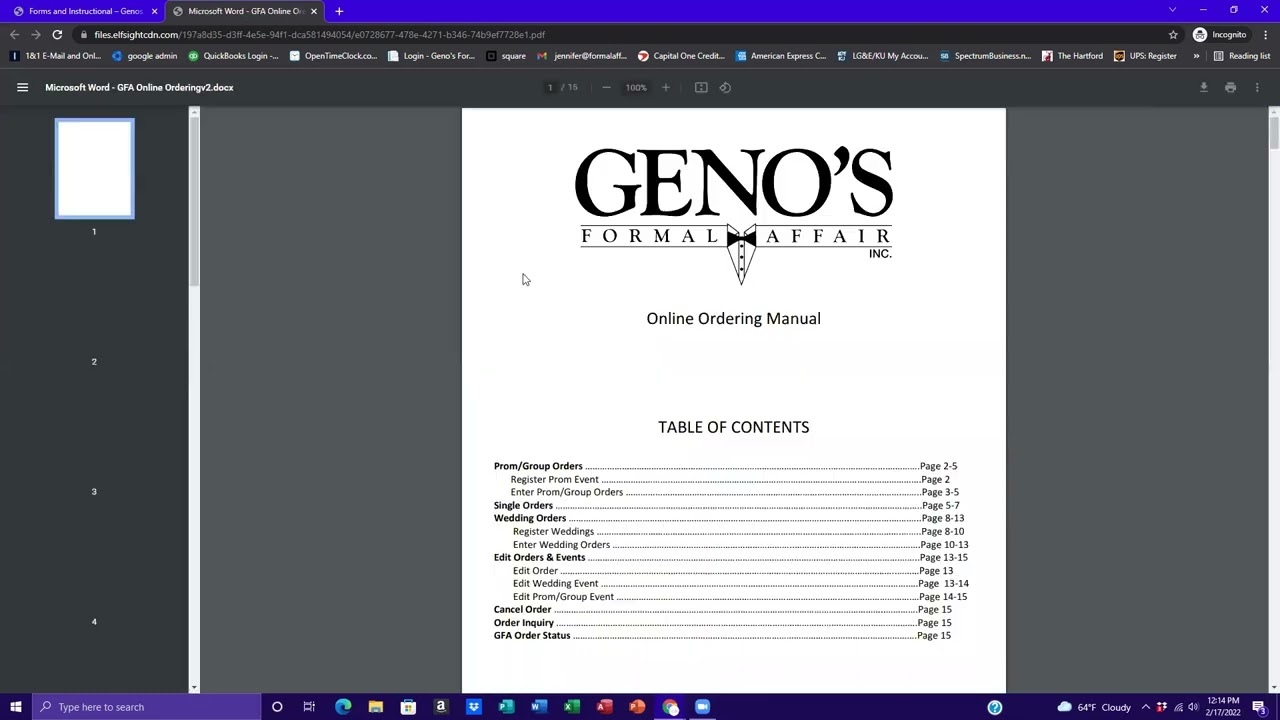The height and width of the screenshot is (720, 1280).
Task: Expand more bookmarks chevron
Action: coord(1196,56)
